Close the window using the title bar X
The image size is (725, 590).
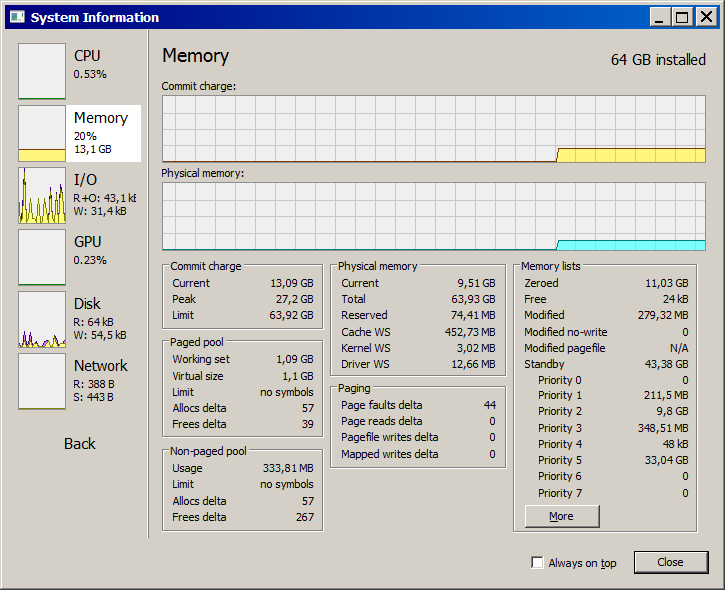[x=704, y=17]
